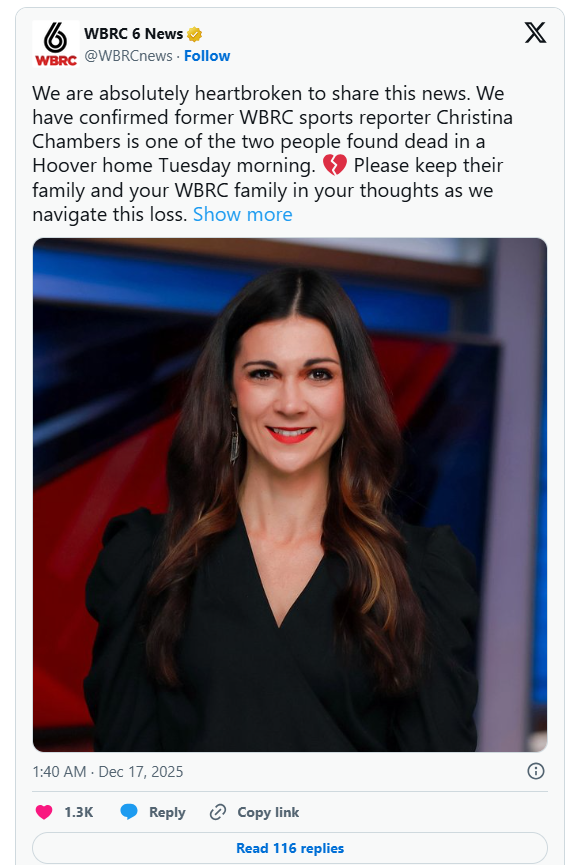Open the Read 116 replies button
This screenshot has width=582, height=865.
coord(290,848)
